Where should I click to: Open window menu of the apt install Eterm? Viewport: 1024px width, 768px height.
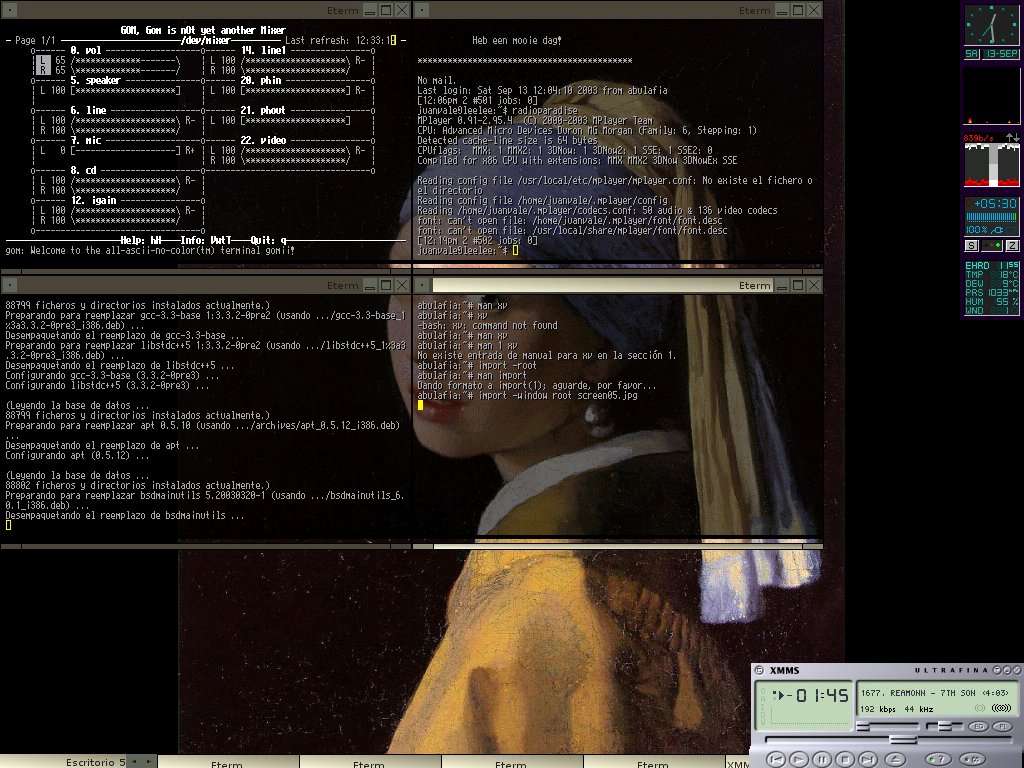click(x=10, y=285)
